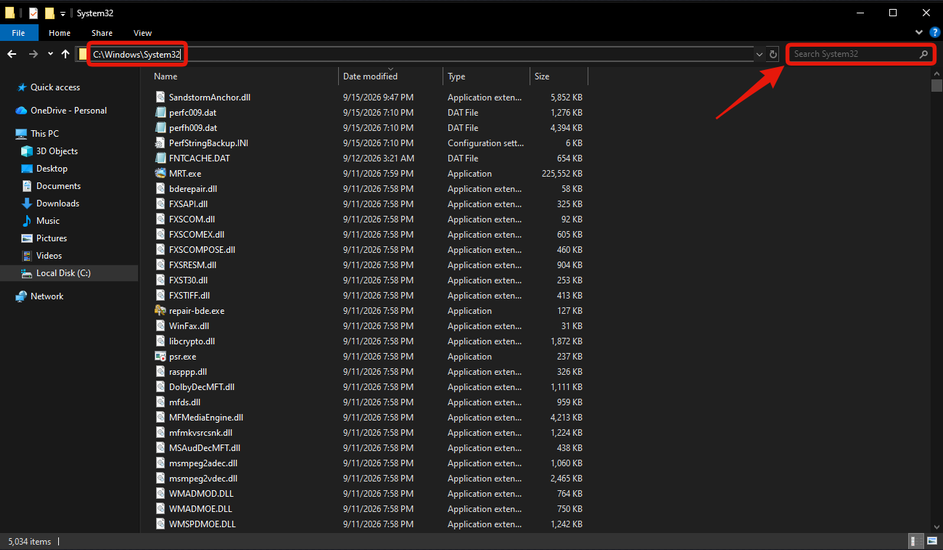
Task: Click the 9/12/2026 3:21 AM date cell
Action: (378, 158)
